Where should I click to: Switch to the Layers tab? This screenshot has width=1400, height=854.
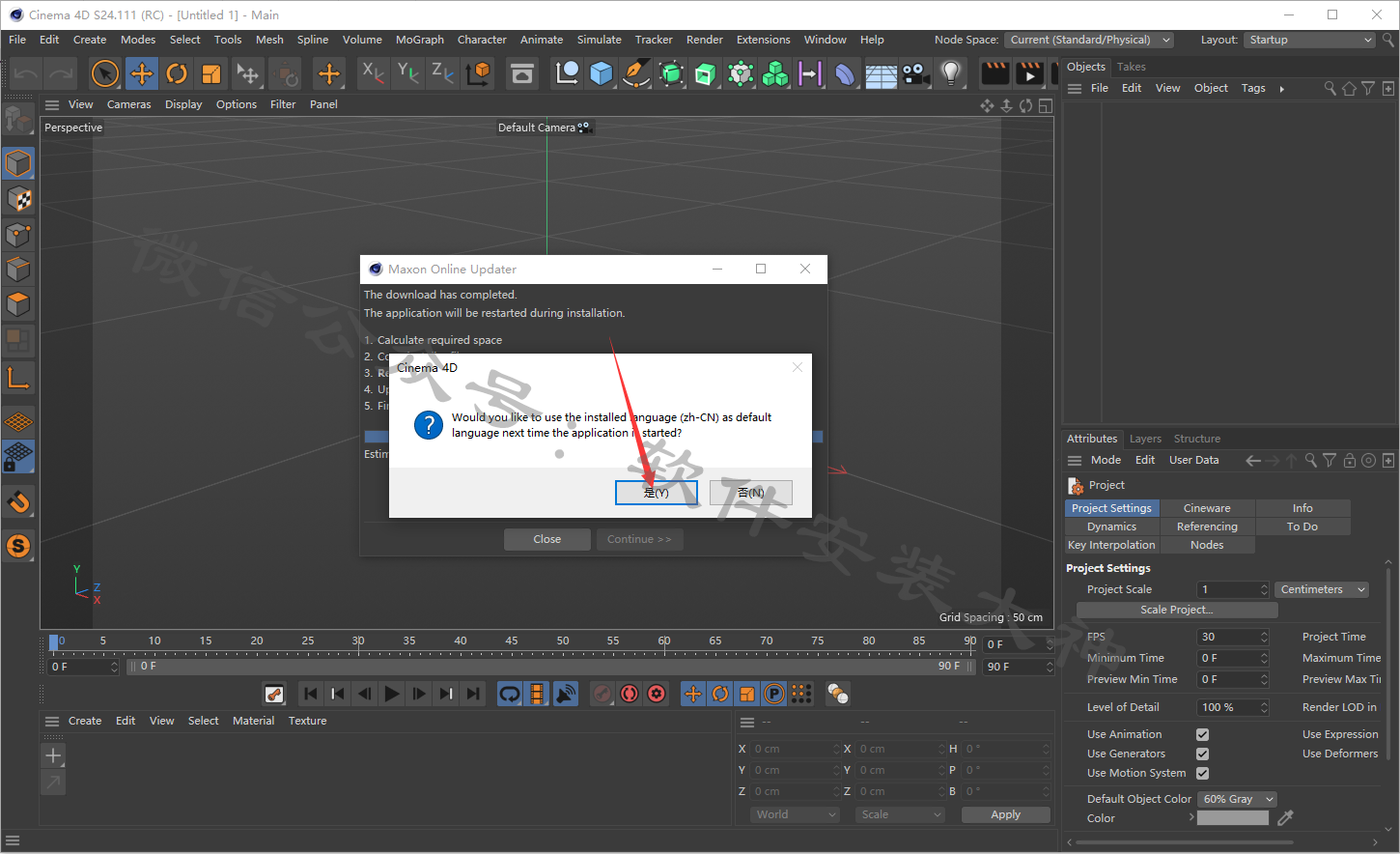click(x=1146, y=439)
